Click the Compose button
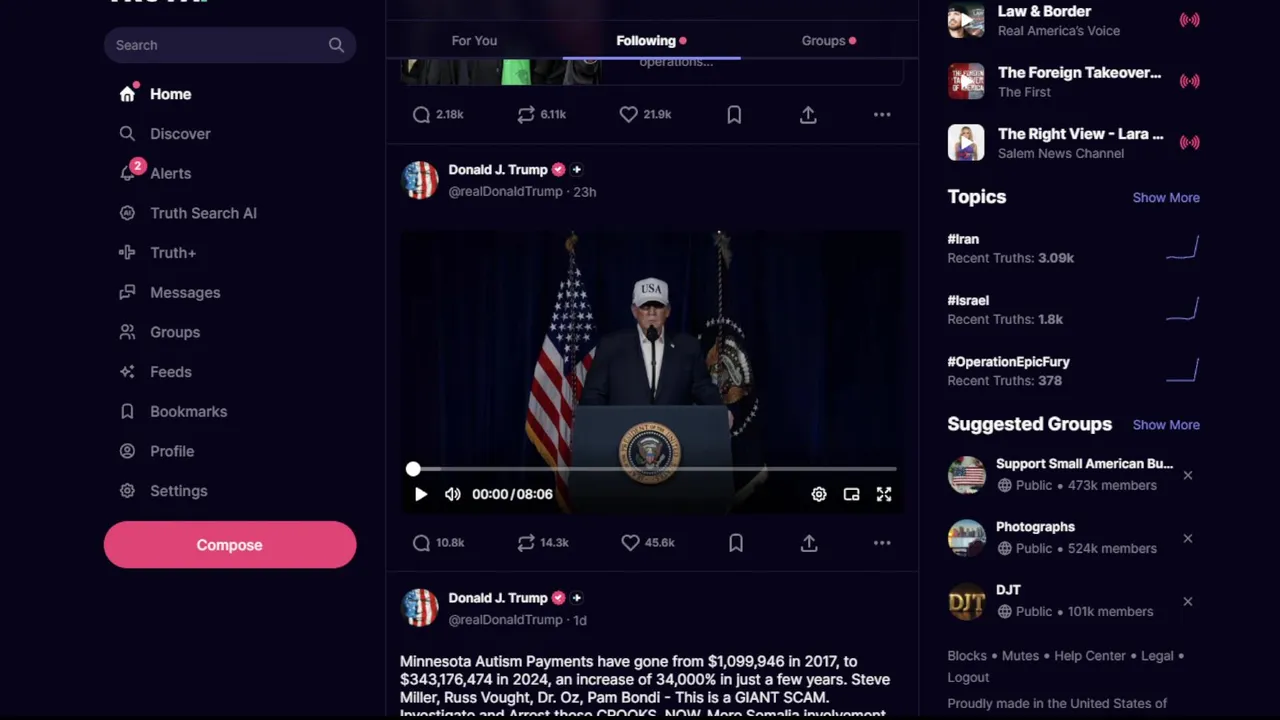 coord(230,545)
